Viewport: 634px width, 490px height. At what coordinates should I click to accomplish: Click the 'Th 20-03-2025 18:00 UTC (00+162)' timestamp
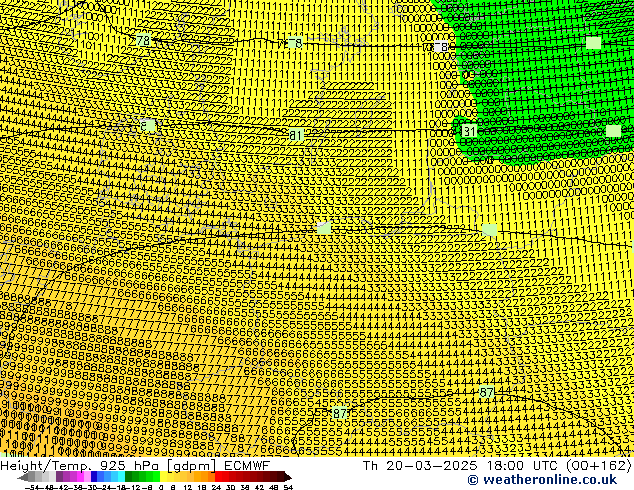(x=497, y=466)
